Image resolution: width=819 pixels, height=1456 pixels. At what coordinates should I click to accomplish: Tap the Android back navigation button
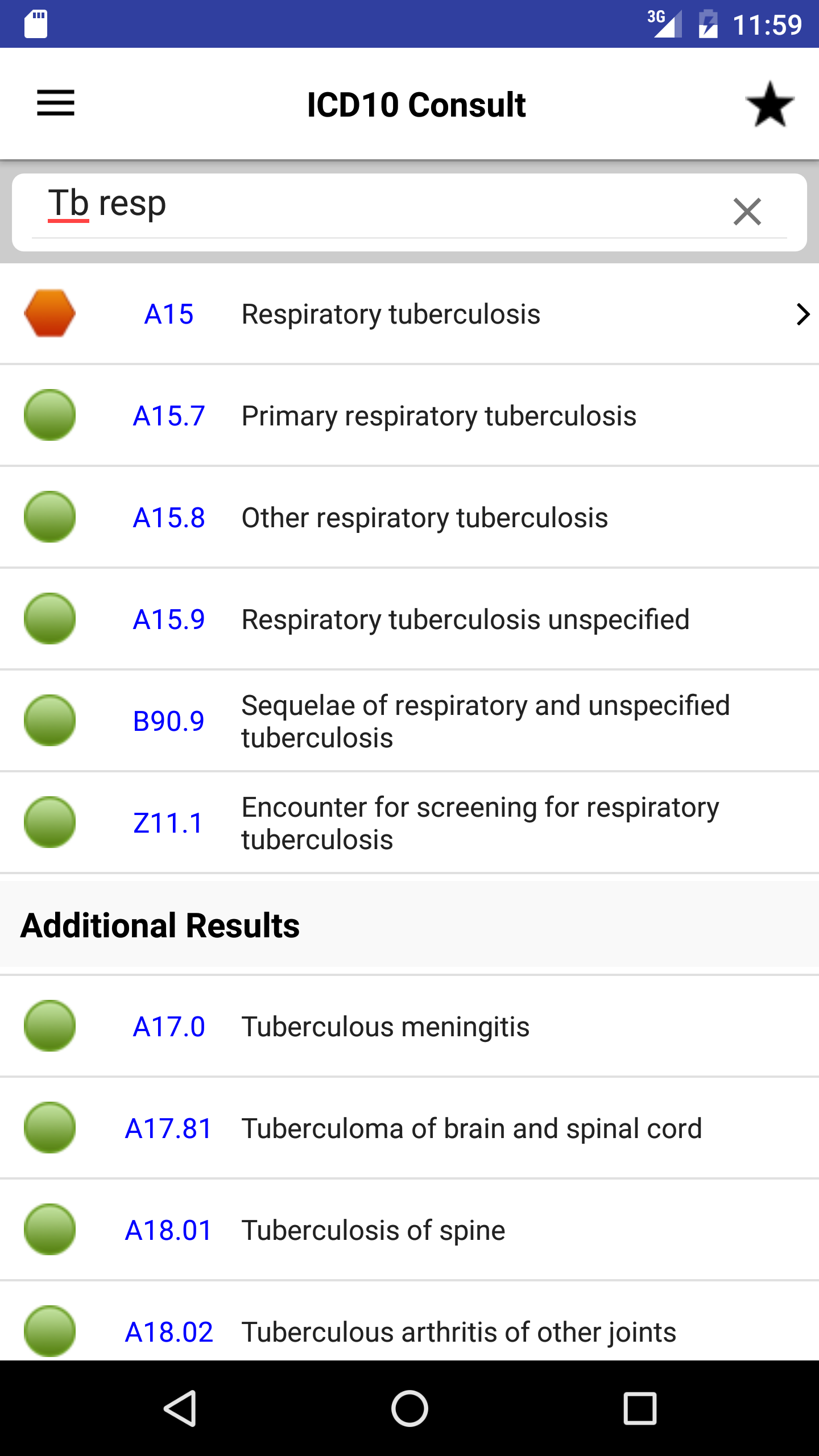(181, 1408)
